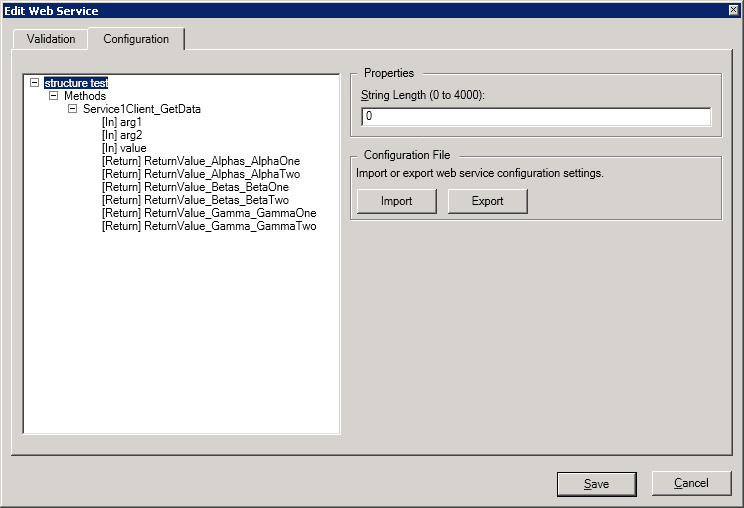744x508 pixels.
Task: Select the Configuration tab
Action: point(136,39)
